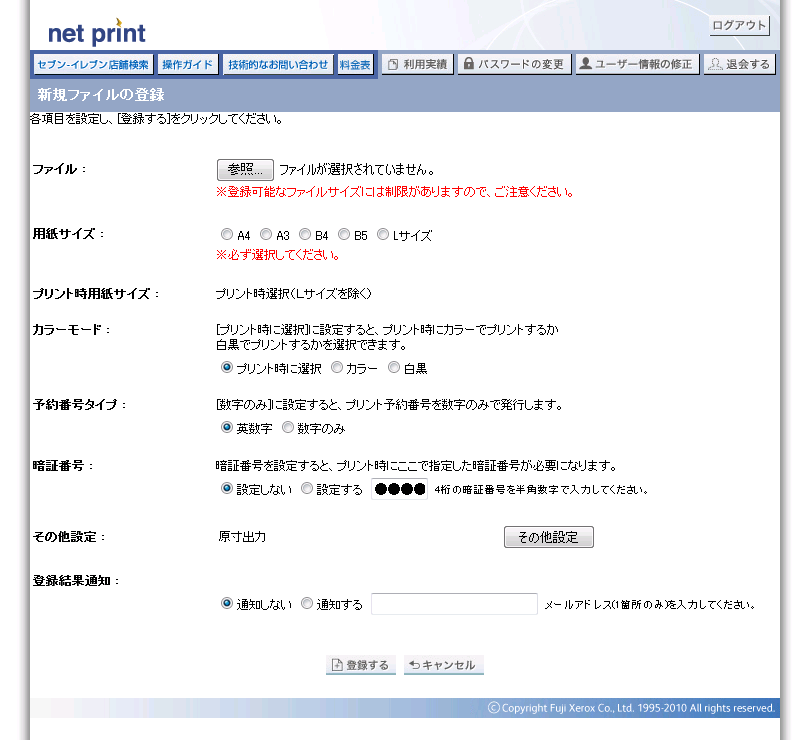Click the ログアウト button
Image resolution: width=809 pixels, height=740 pixels.
pyautogui.click(x=739, y=25)
